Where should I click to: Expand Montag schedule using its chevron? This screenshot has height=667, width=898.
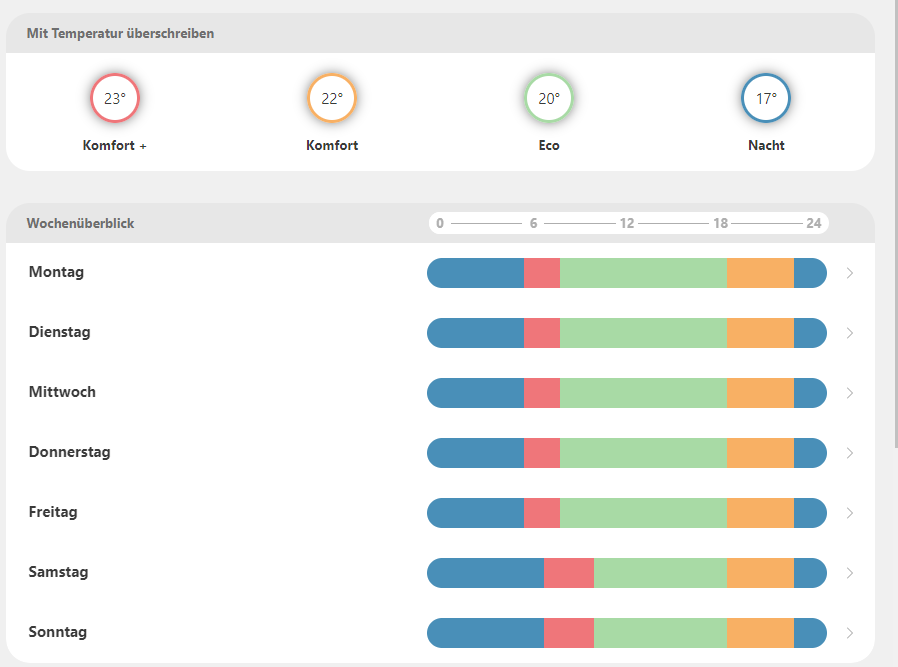850,273
